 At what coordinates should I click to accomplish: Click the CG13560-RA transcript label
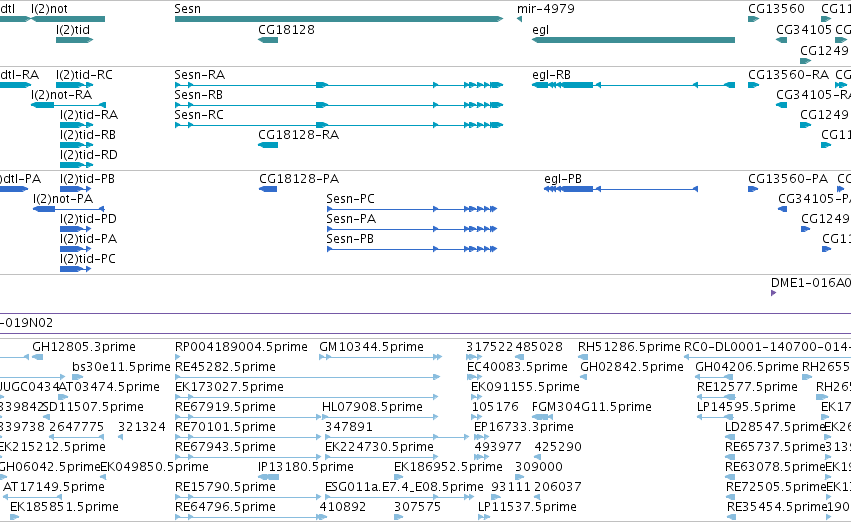tap(789, 74)
